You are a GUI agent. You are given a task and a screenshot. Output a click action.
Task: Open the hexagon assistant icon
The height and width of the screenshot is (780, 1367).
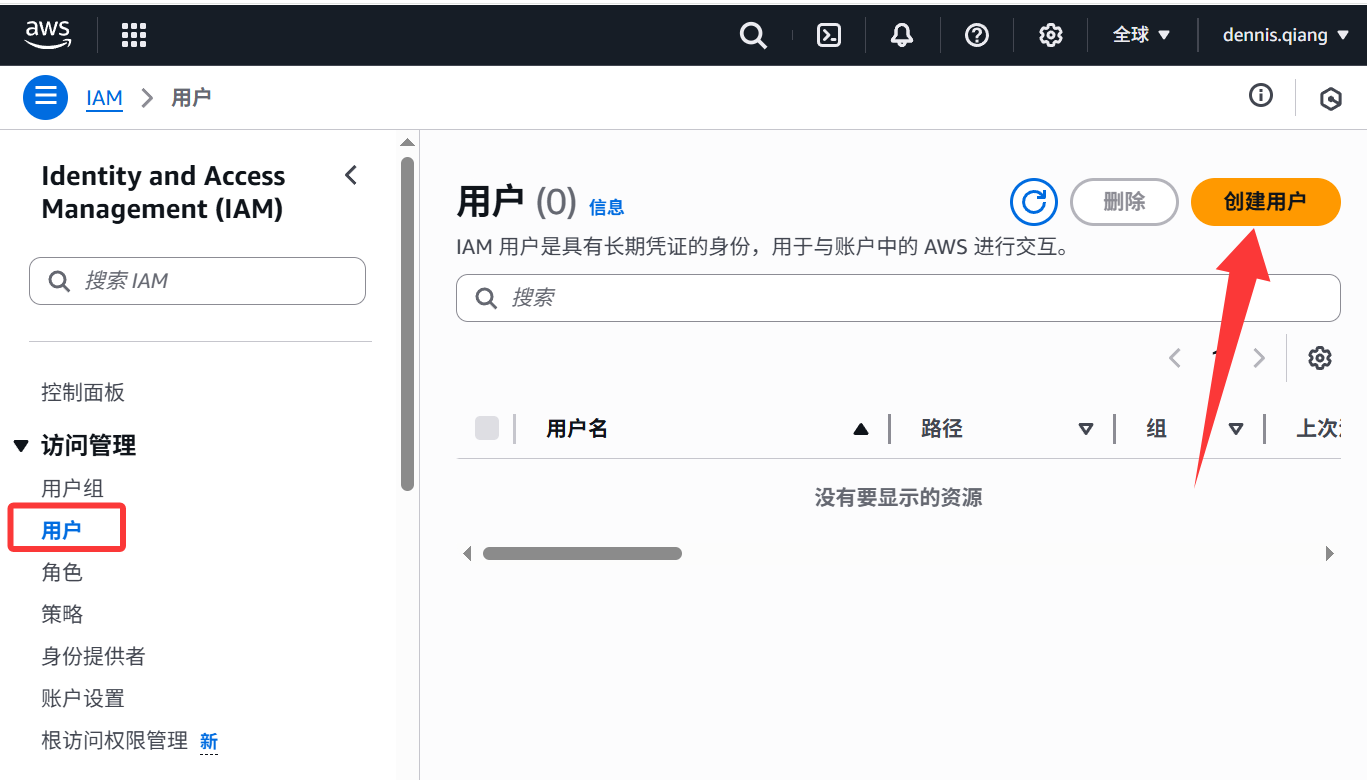tap(1330, 98)
